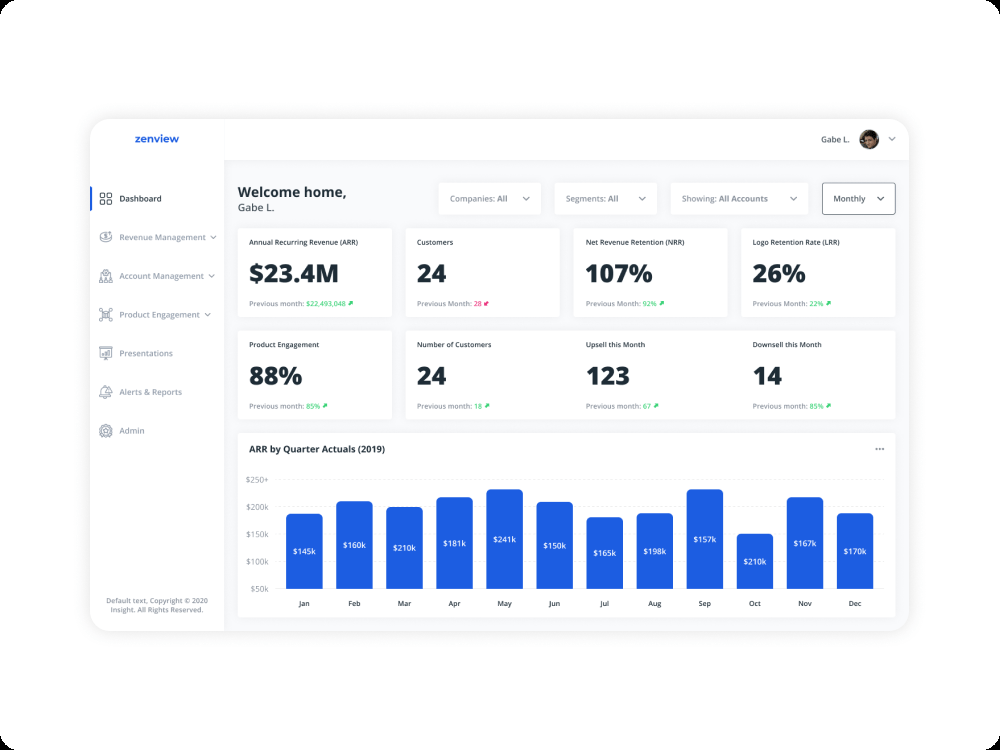The height and width of the screenshot is (750, 1000).
Task: Click the May bar labeled $241k
Action: point(504,540)
